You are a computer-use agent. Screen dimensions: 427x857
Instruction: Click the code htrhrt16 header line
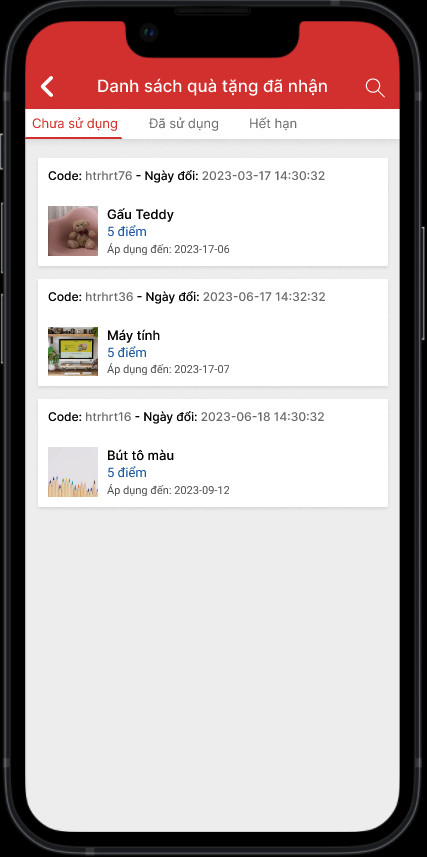[186, 417]
